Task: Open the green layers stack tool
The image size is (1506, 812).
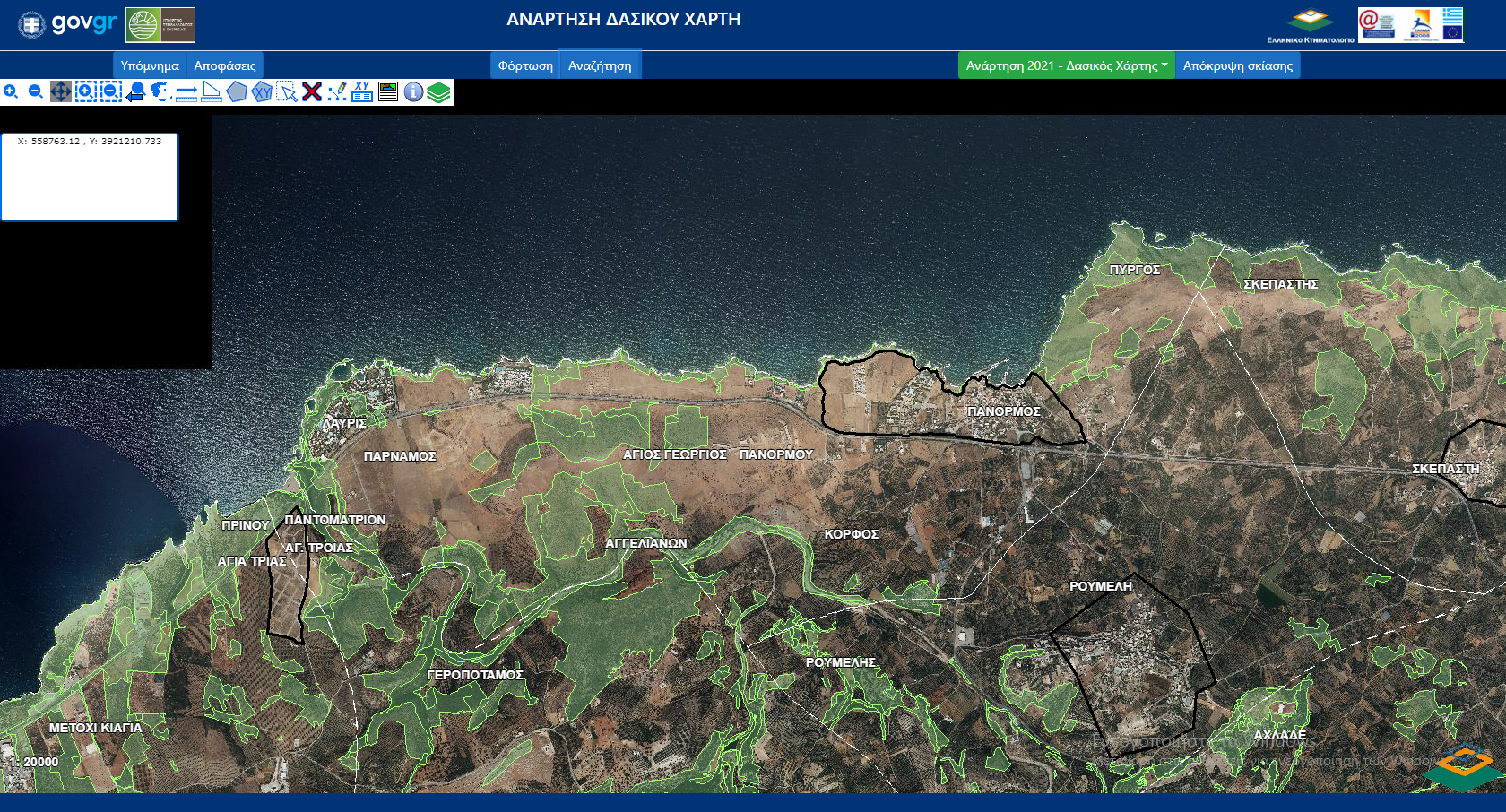Action: pyautogui.click(x=438, y=91)
